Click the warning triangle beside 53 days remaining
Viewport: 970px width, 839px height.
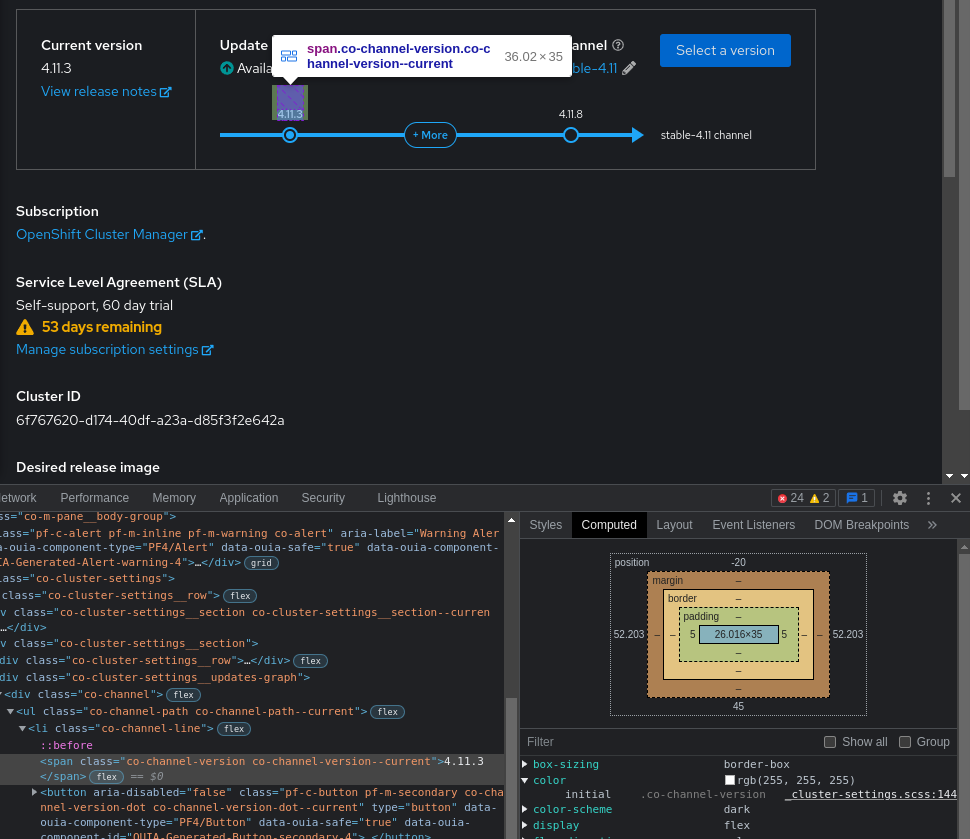click(25, 327)
